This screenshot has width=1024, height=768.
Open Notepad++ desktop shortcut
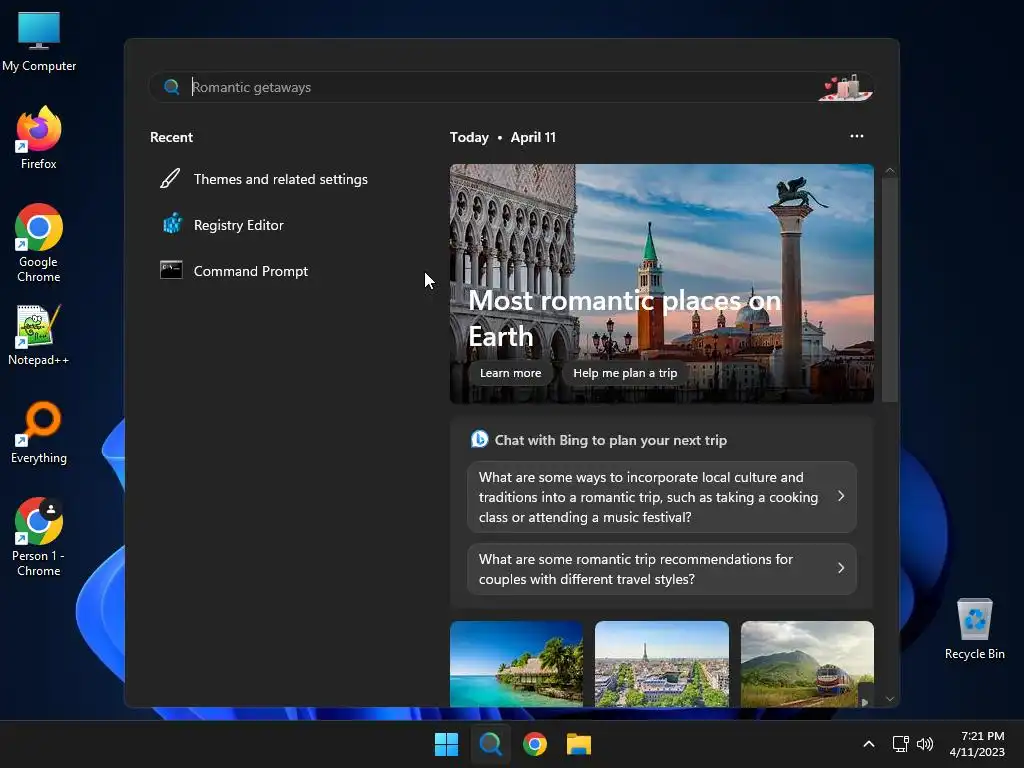click(39, 335)
